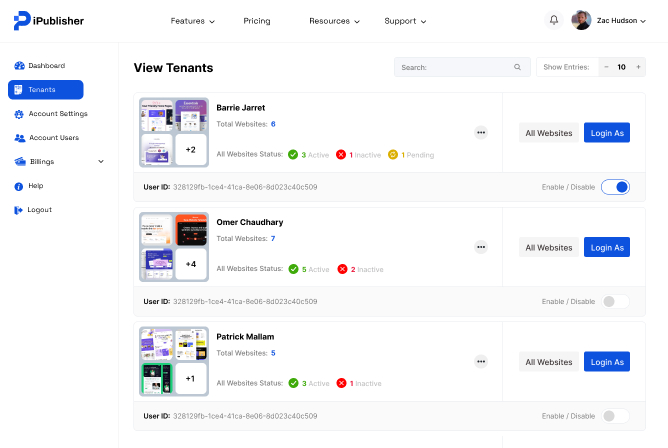Click the User ID under Barrie Jarret

click(230, 187)
